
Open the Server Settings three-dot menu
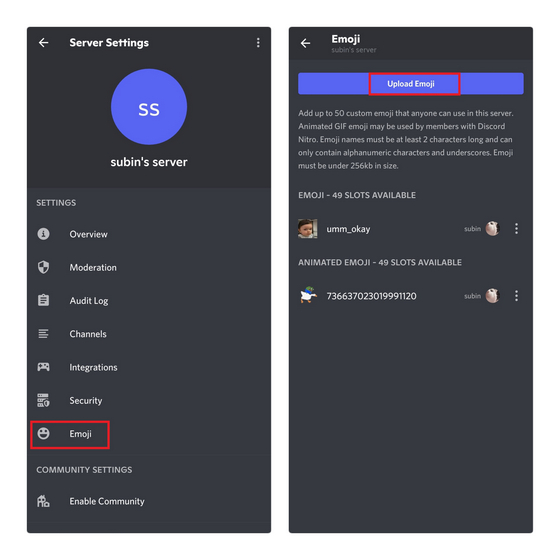258,43
